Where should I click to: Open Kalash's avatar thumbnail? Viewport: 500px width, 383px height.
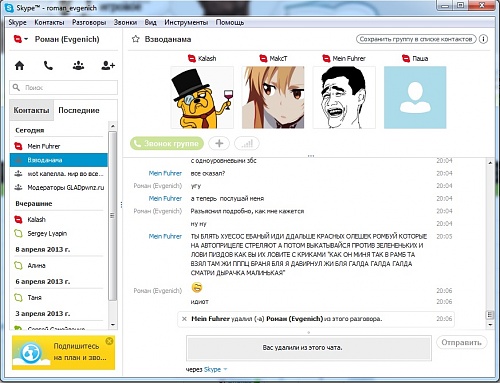coord(202,97)
